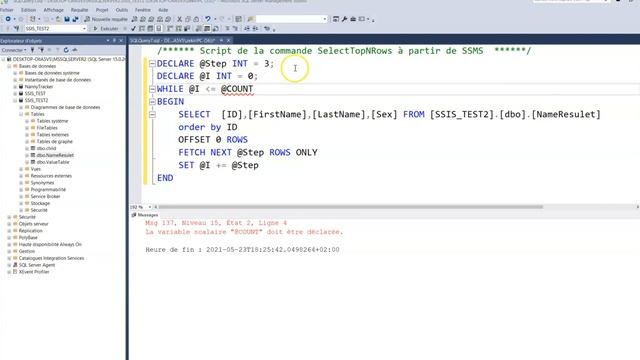
Task: Click the editor horizontal scrollbar
Action: (x=350, y=207)
